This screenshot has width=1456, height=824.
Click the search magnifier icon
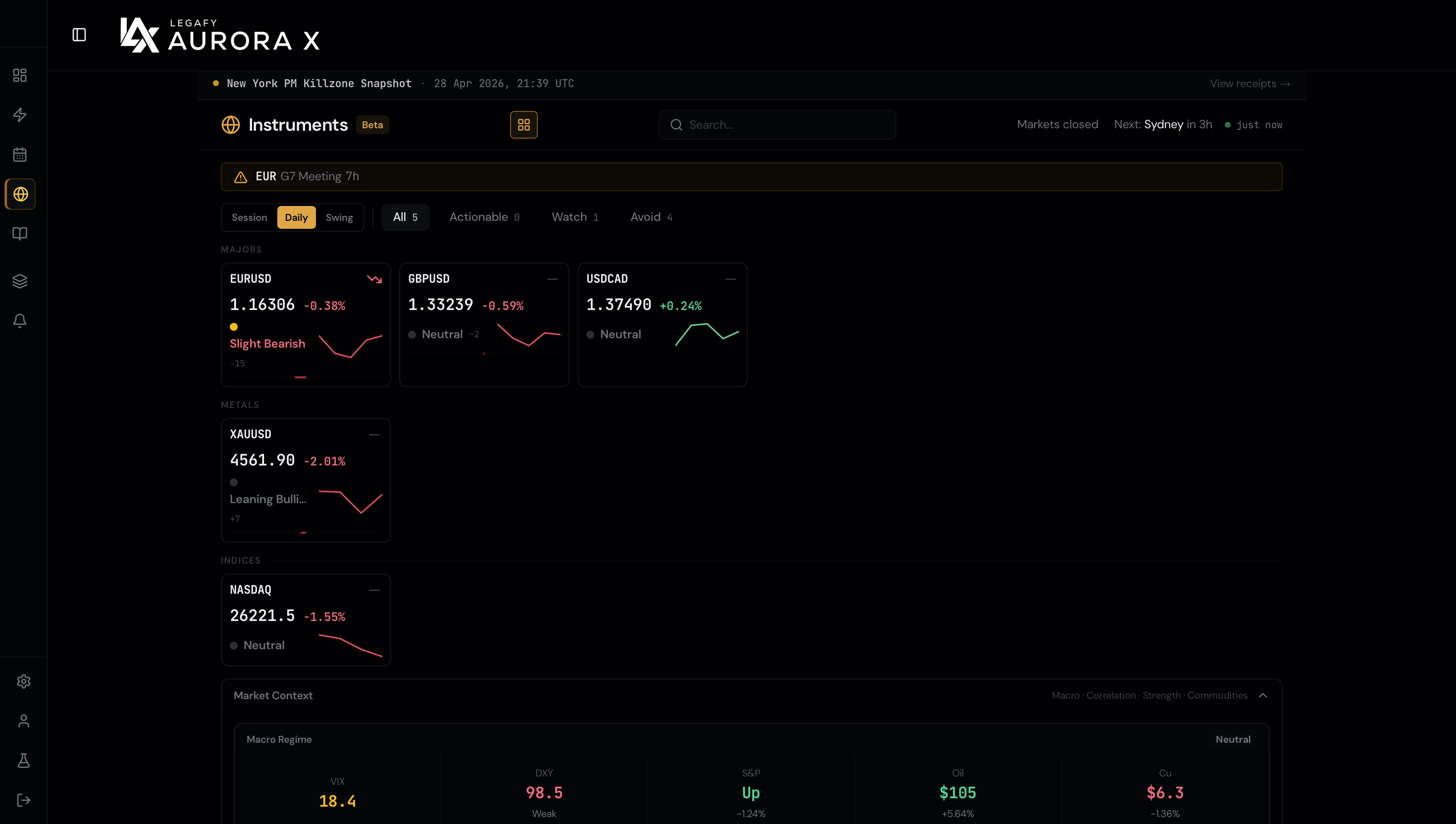[x=676, y=125]
